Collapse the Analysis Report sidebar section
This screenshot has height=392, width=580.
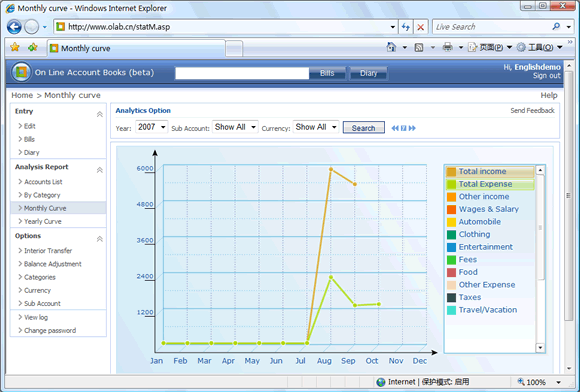(100, 170)
